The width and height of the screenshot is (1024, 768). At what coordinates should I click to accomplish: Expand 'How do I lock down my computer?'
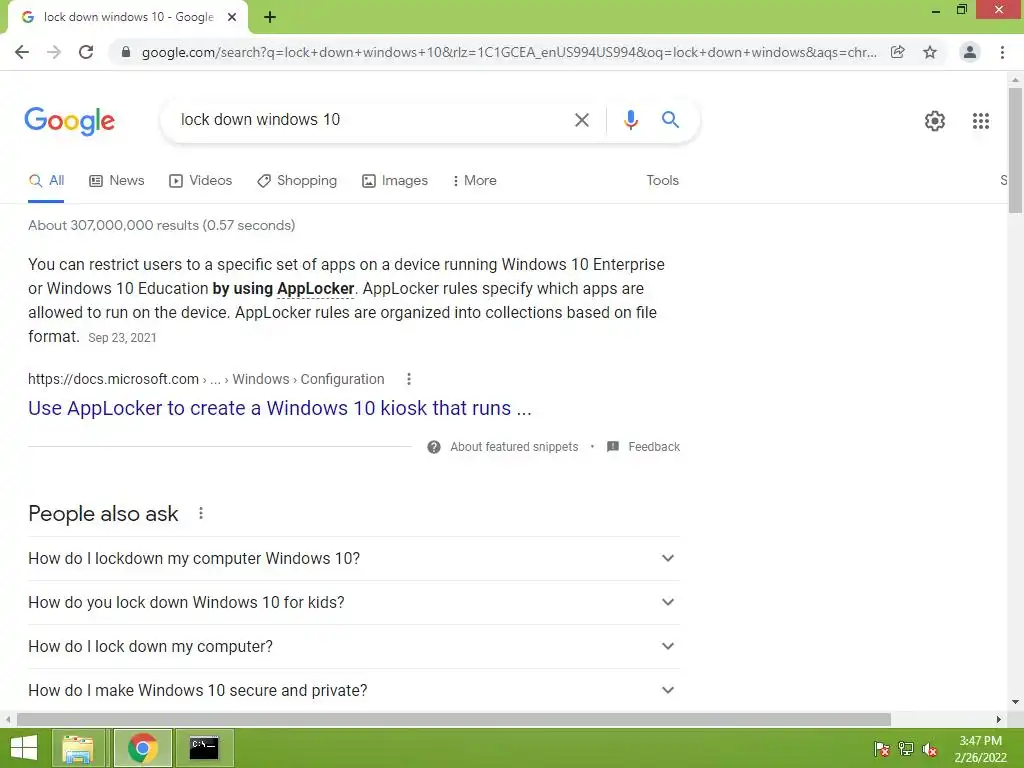[x=354, y=646]
